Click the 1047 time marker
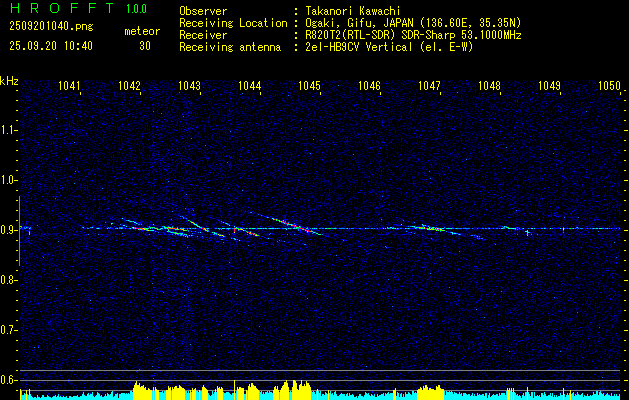This screenshot has height=400, width=629. point(429,85)
